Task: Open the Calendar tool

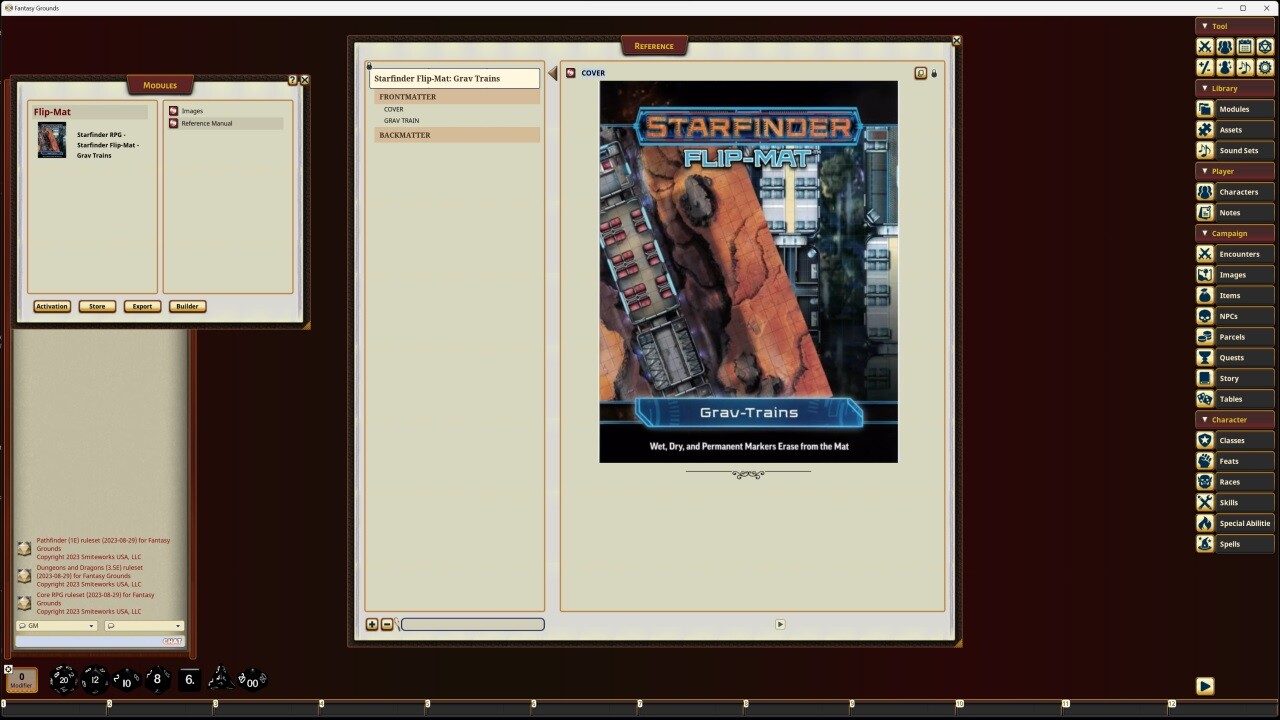Action: pyautogui.click(x=1244, y=46)
